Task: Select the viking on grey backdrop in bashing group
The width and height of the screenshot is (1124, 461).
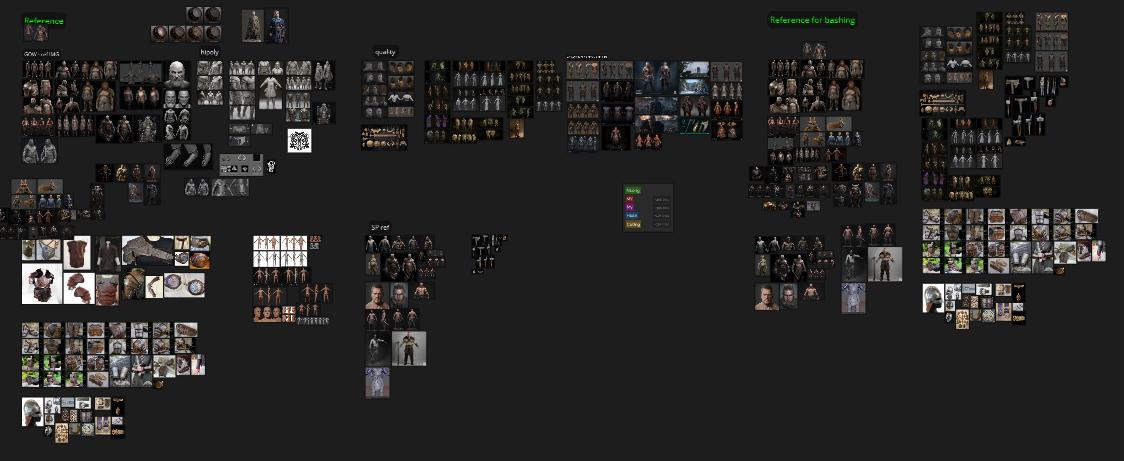Action: point(885,264)
